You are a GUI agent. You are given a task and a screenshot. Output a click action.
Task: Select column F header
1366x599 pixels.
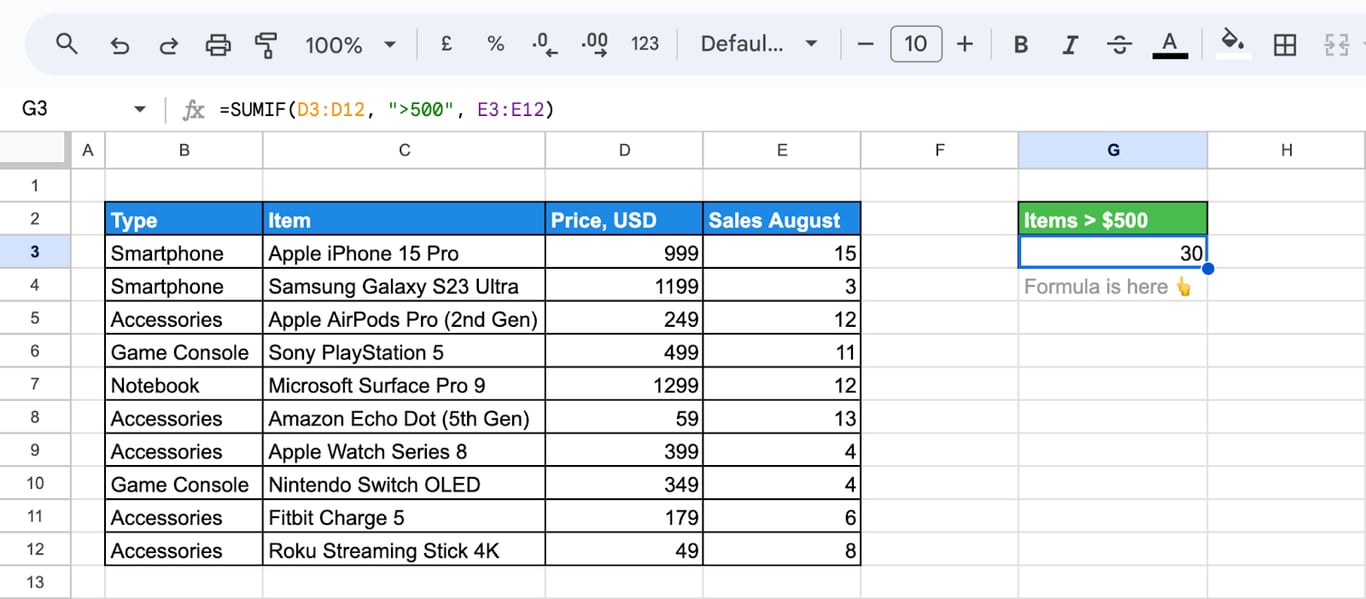[940, 150]
